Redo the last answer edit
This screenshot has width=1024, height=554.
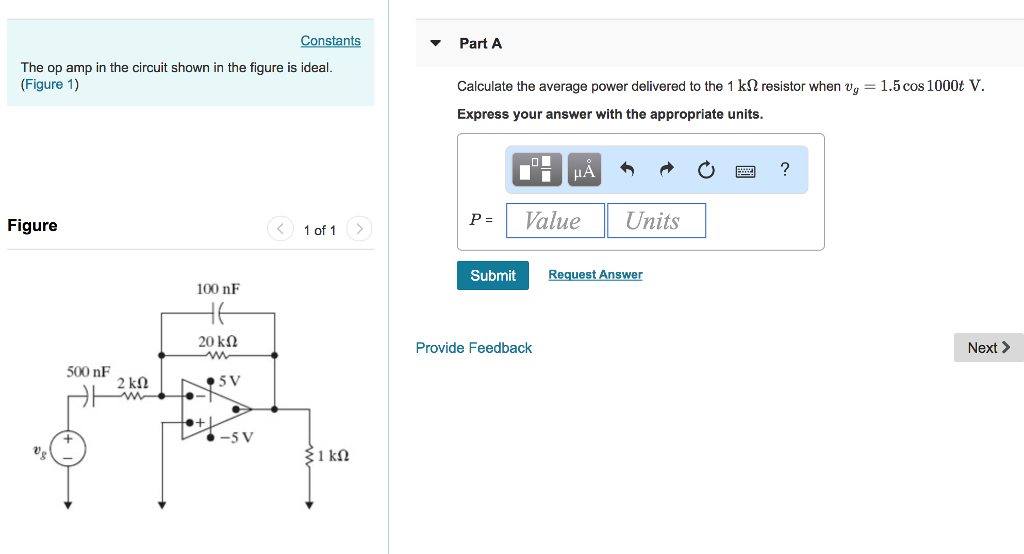pos(666,170)
